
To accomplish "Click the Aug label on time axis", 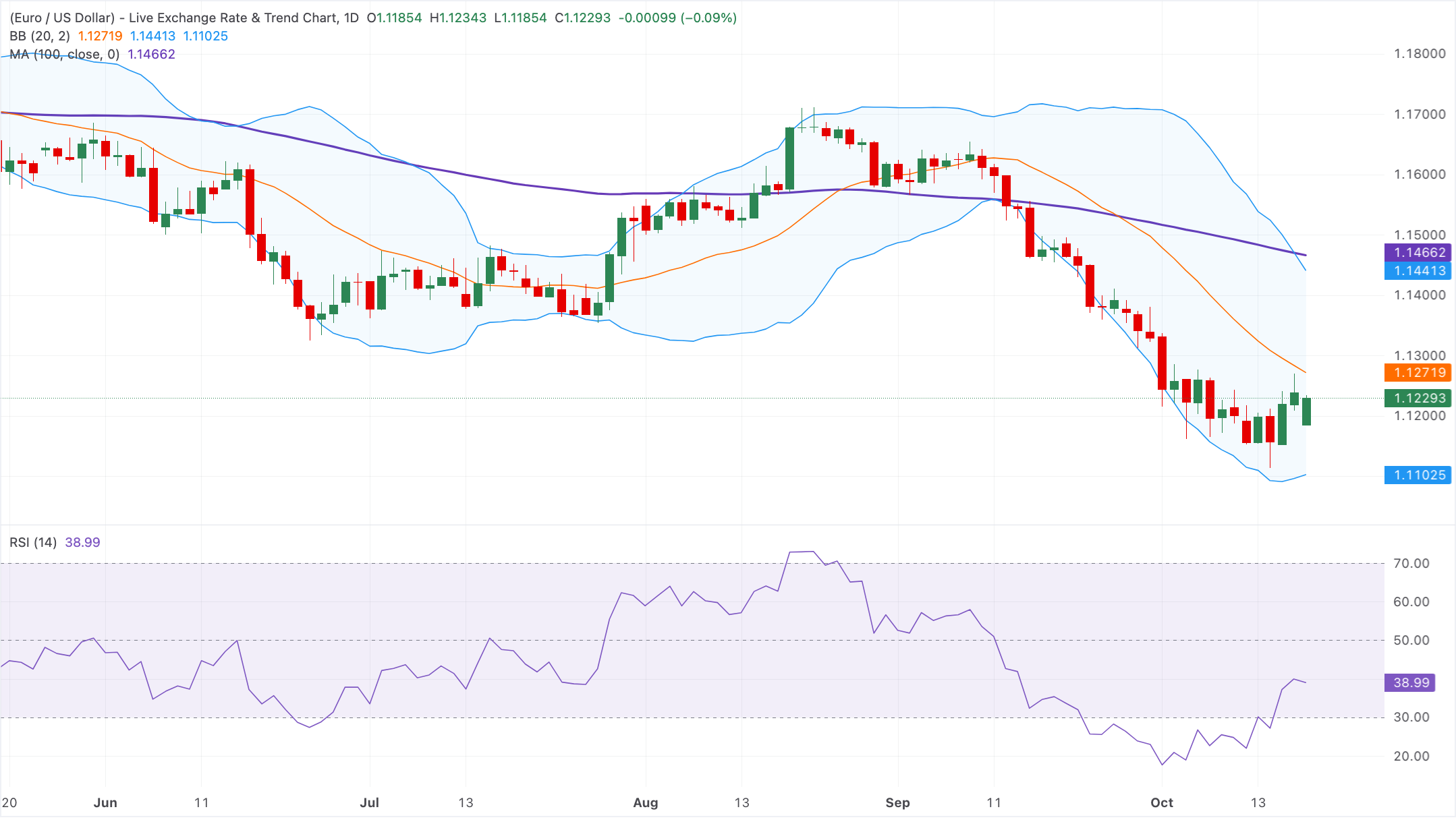I will point(646,802).
